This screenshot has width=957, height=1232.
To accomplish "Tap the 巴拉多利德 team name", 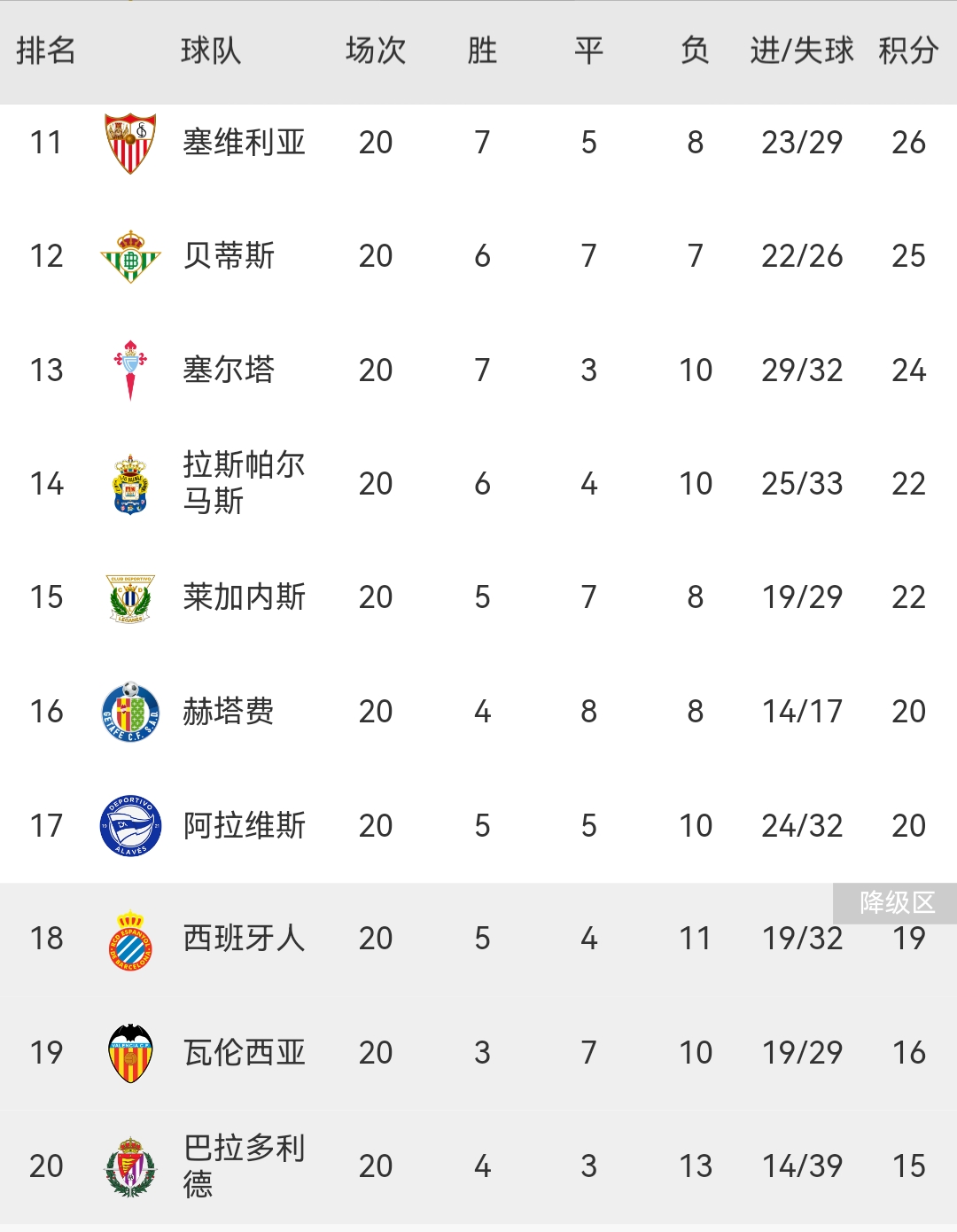I will click(243, 1166).
